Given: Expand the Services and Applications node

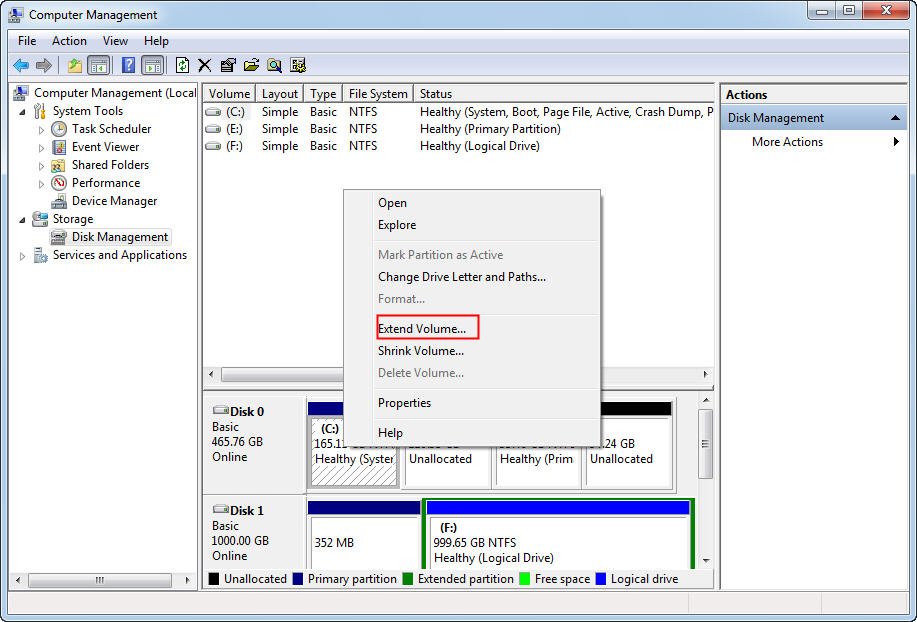Looking at the screenshot, I should (x=22, y=255).
